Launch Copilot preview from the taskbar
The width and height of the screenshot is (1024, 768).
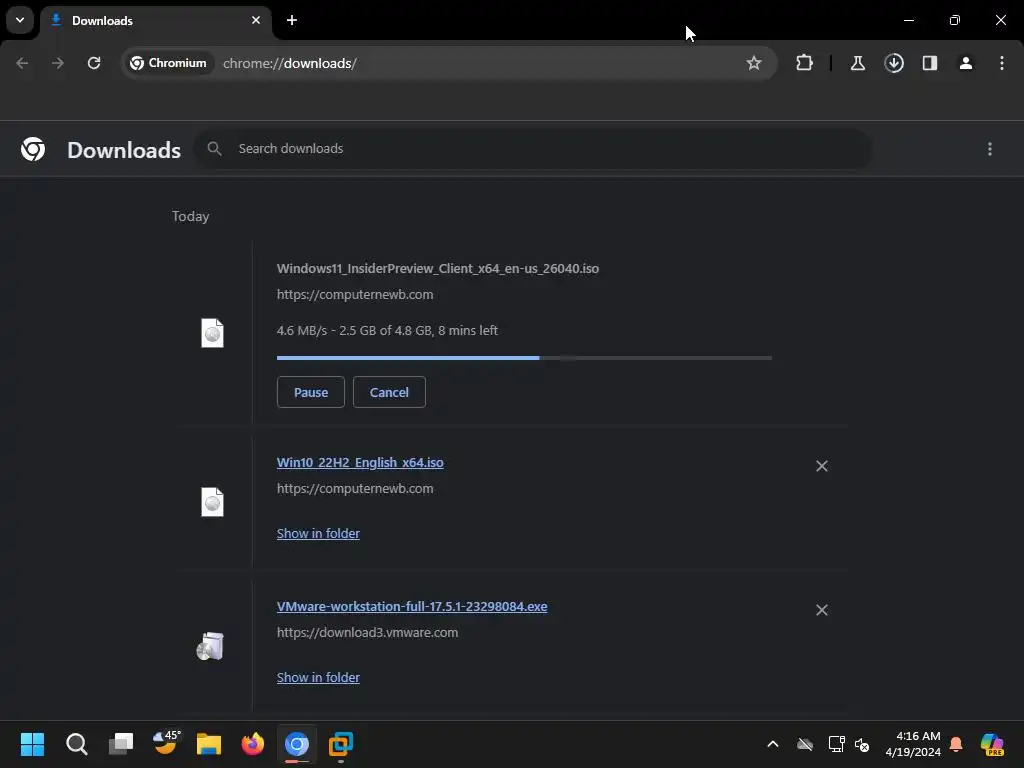pyautogui.click(x=992, y=744)
